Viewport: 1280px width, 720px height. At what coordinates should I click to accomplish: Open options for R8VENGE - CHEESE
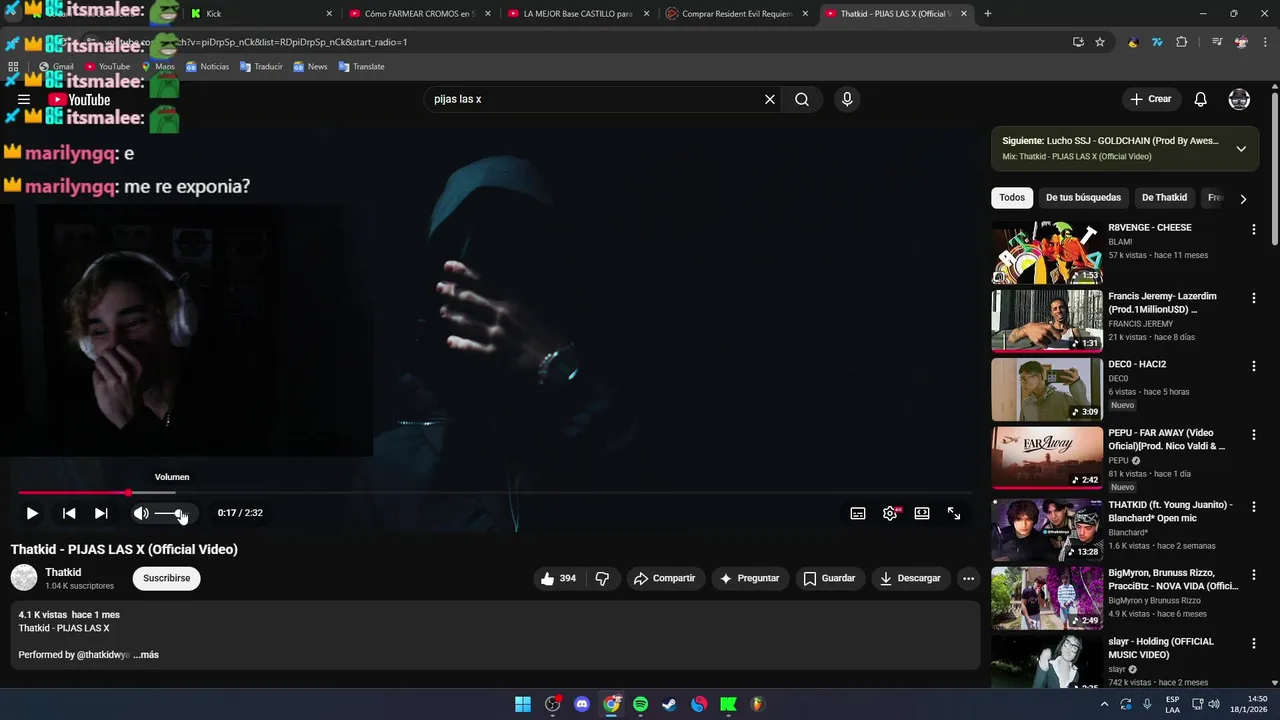(x=1253, y=229)
